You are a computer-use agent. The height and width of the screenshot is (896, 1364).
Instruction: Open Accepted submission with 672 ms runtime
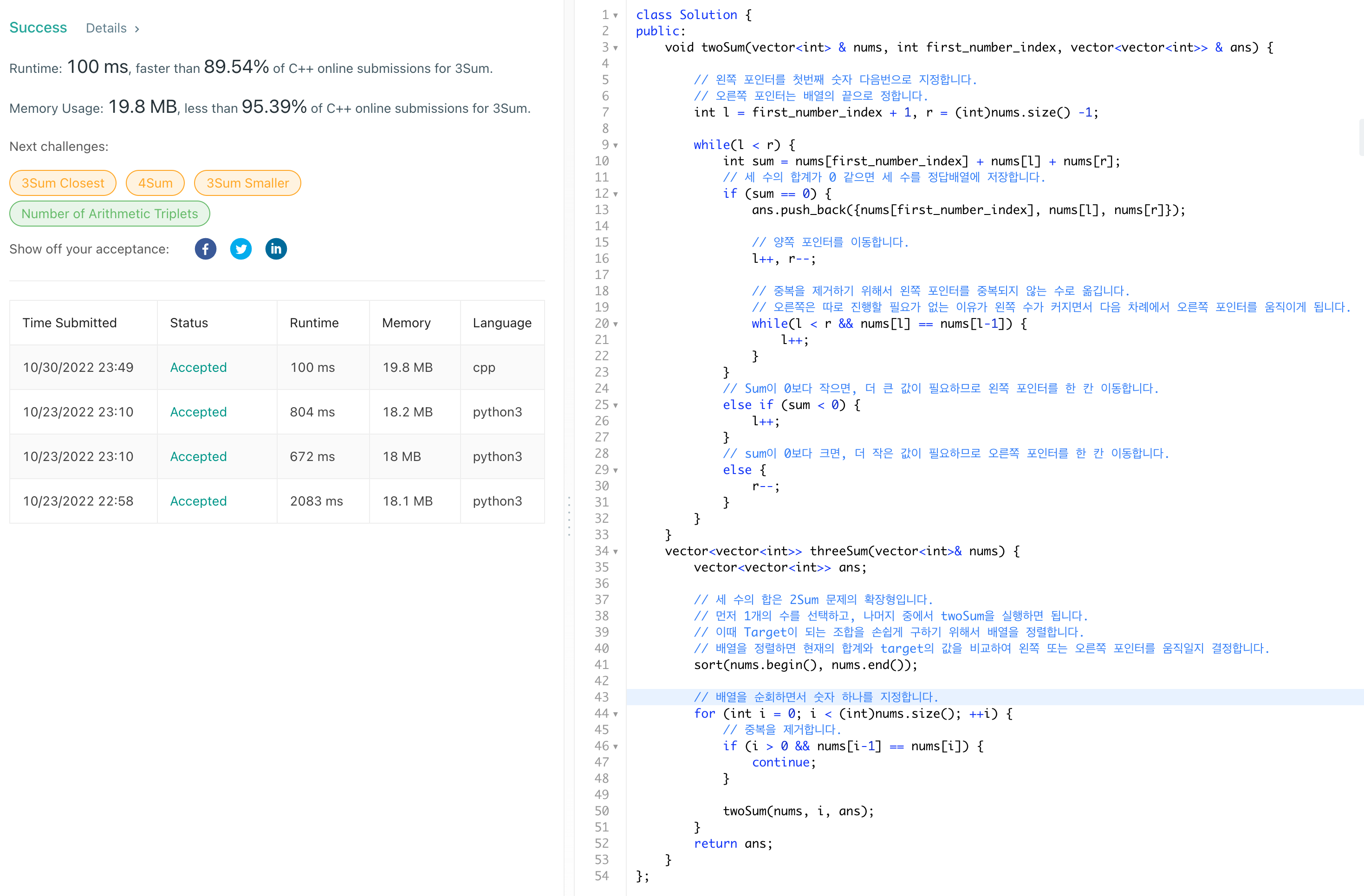pyautogui.click(x=198, y=457)
